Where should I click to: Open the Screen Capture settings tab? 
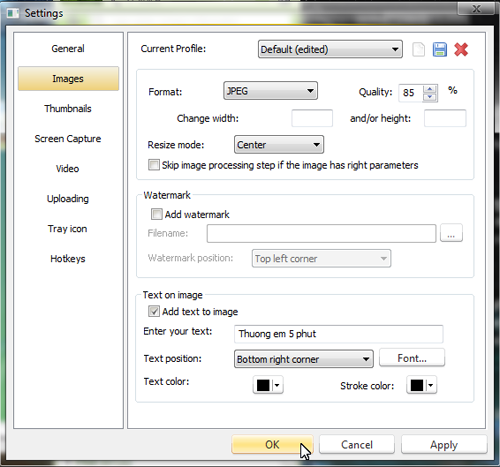pos(68,138)
